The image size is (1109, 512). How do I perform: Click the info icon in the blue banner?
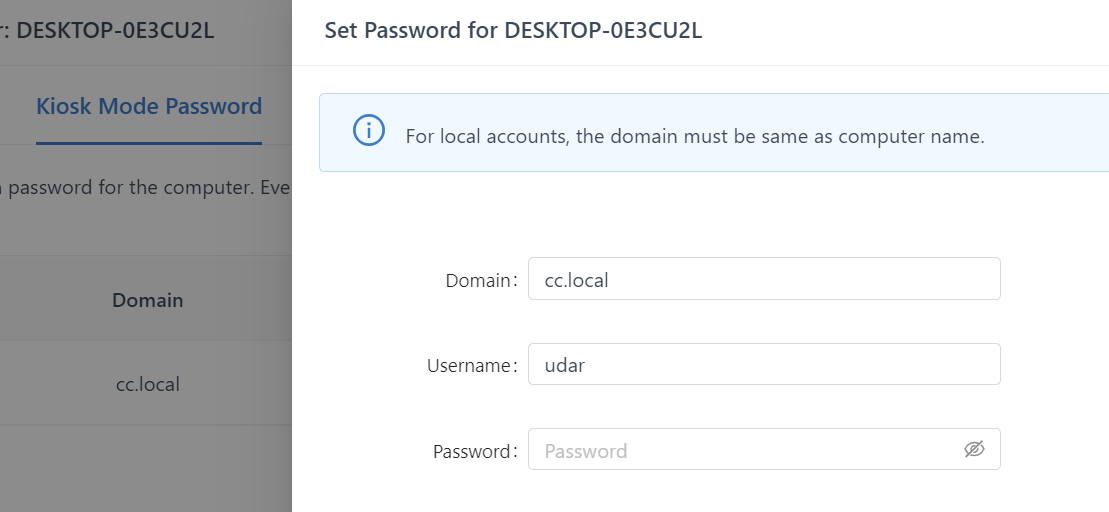[x=369, y=131]
